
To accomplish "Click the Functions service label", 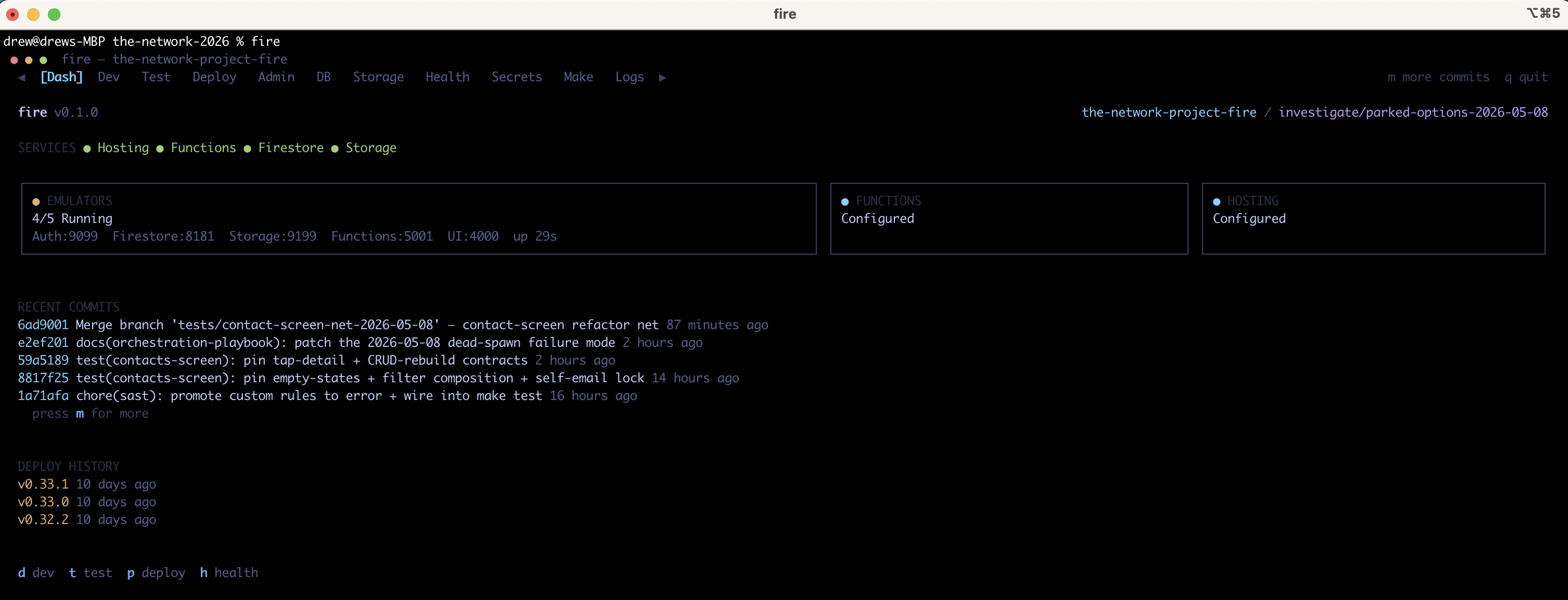I will pyautogui.click(x=204, y=147).
